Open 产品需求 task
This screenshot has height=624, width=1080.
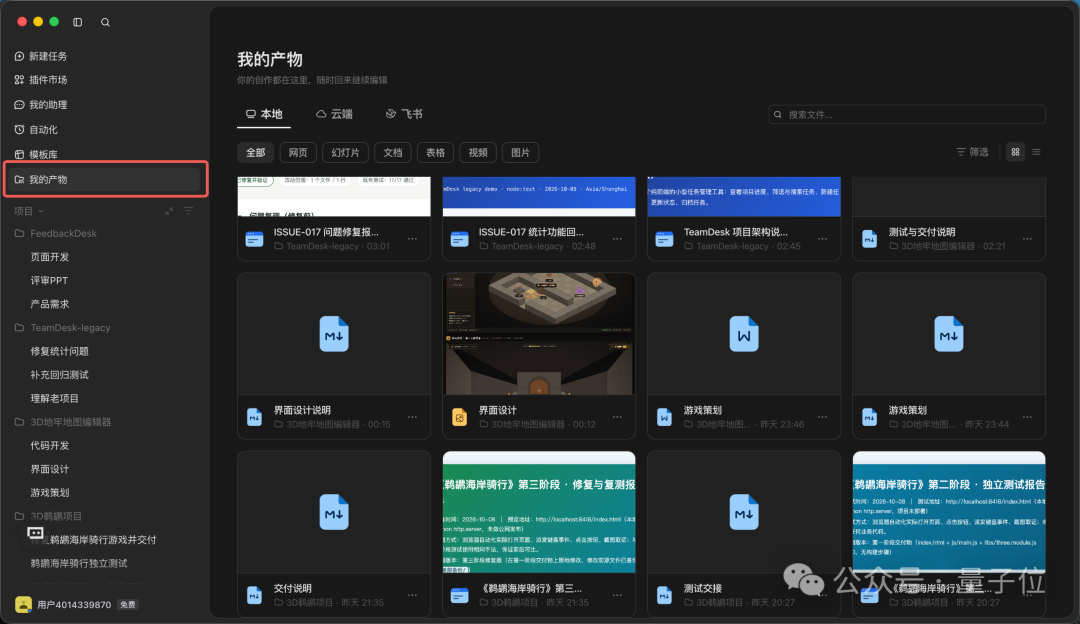(50, 304)
